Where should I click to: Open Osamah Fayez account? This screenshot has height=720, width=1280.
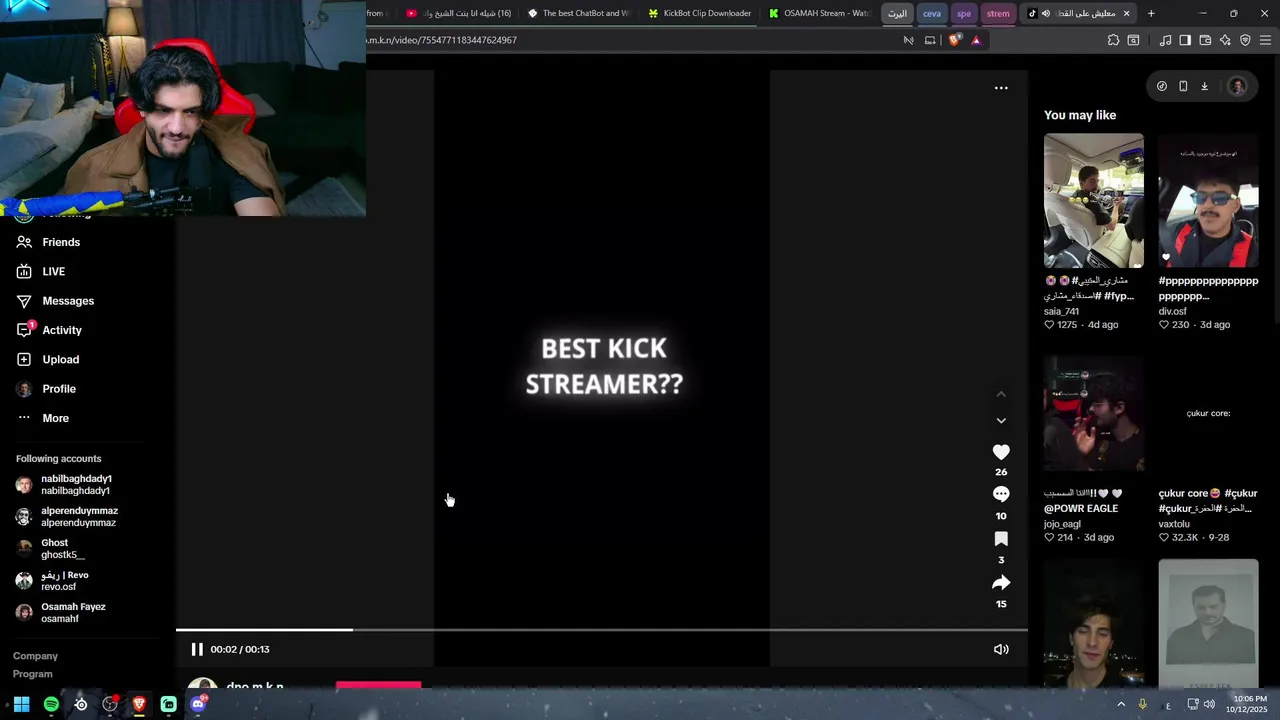click(x=60, y=613)
